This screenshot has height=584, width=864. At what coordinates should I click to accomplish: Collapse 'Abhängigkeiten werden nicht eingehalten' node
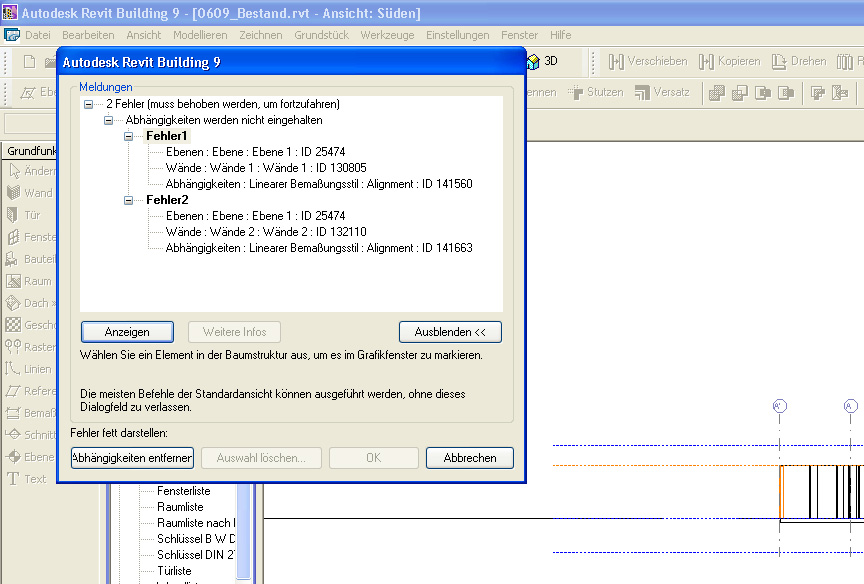click(x=109, y=120)
